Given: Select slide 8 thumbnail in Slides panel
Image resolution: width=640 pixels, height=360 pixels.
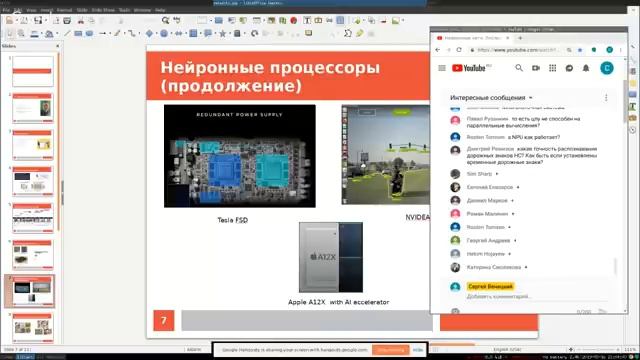Looking at the screenshot, I should [33, 328].
